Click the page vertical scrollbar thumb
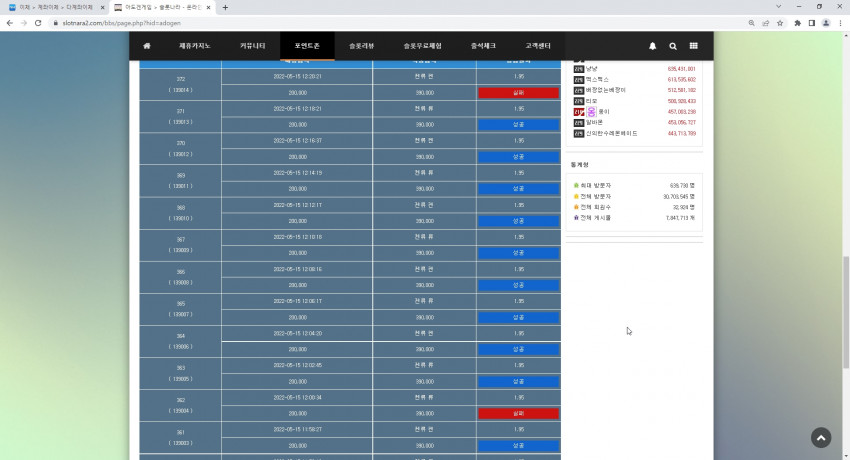The image size is (850, 460). tap(845, 312)
